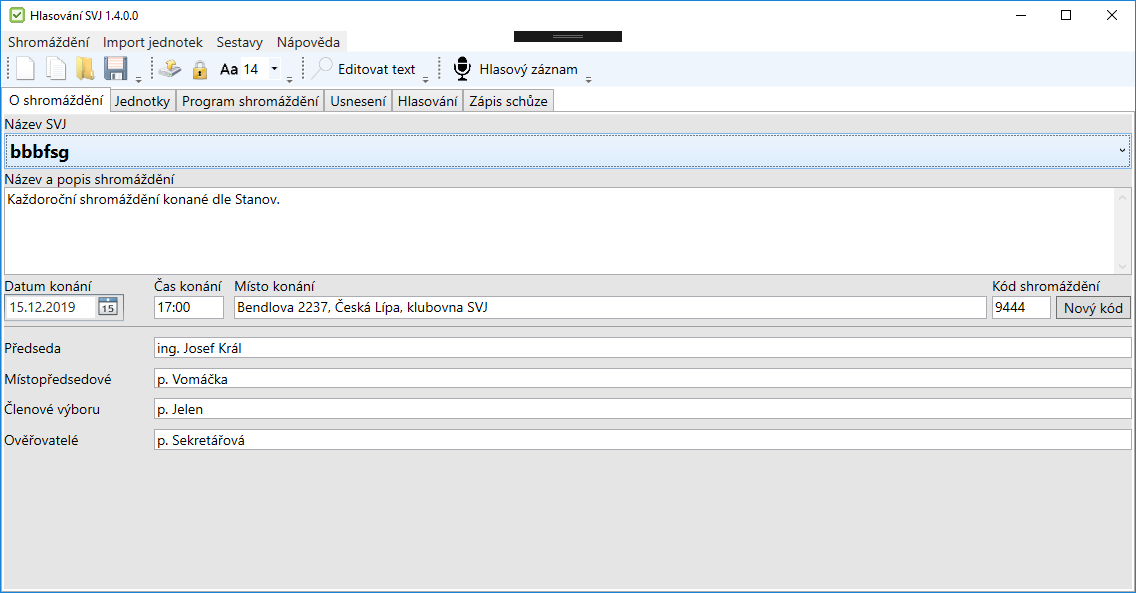This screenshot has height=593, width=1136.
Task: Click the dark floating bar handle at top center
Action: (568, 36)
